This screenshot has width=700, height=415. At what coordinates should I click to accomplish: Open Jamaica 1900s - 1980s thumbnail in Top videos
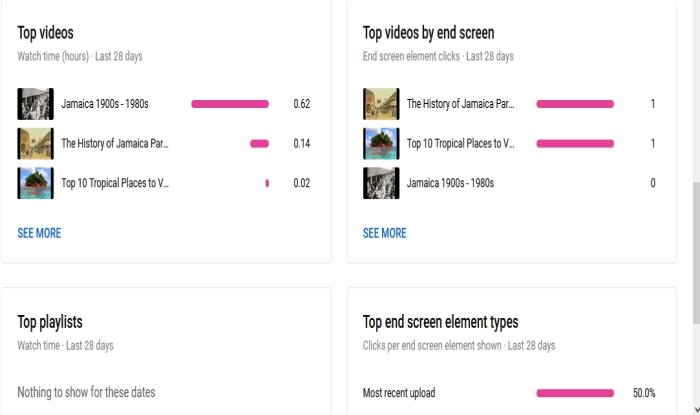pos(35,103)
